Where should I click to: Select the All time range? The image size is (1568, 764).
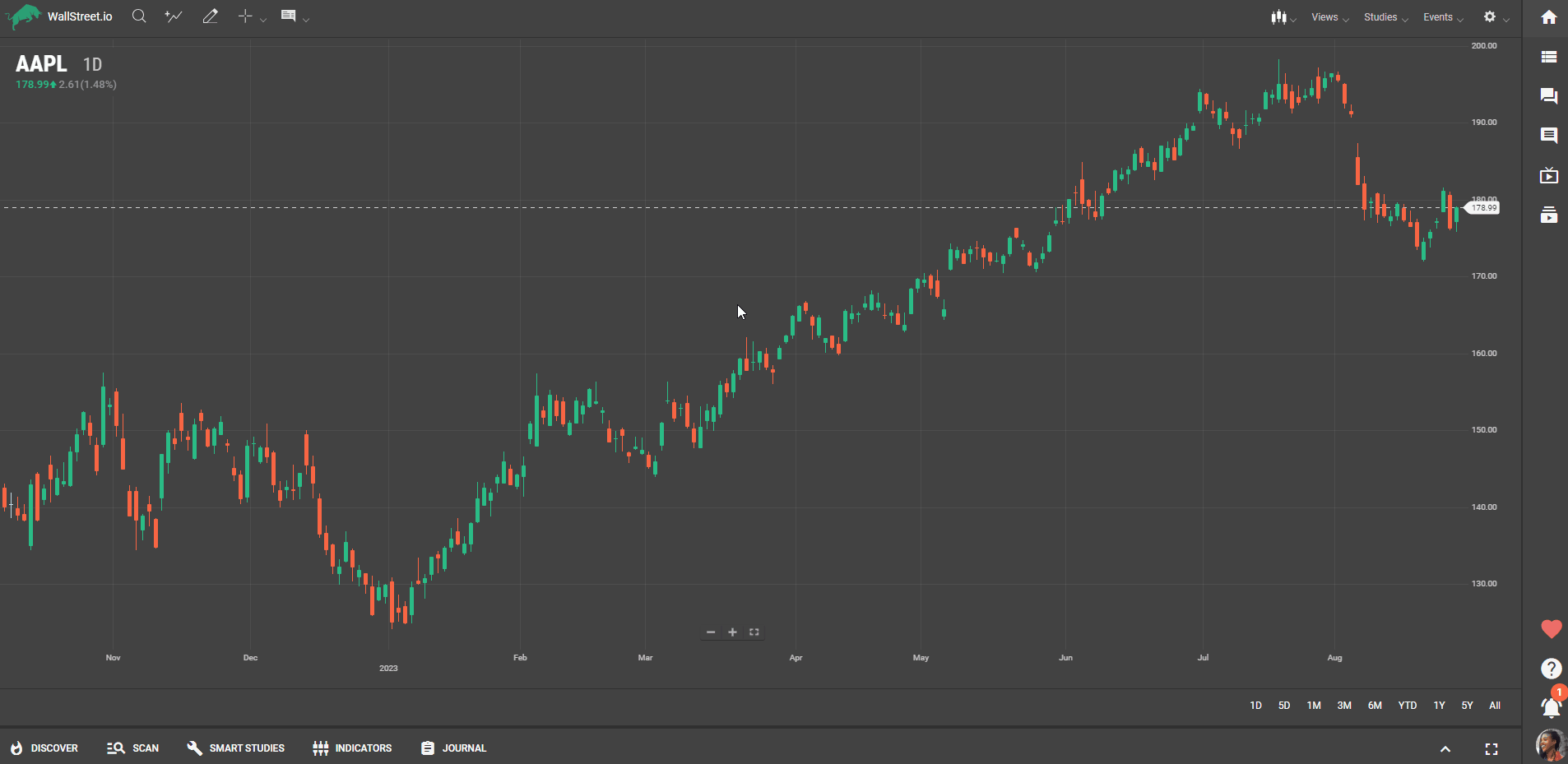point(1495,706)
